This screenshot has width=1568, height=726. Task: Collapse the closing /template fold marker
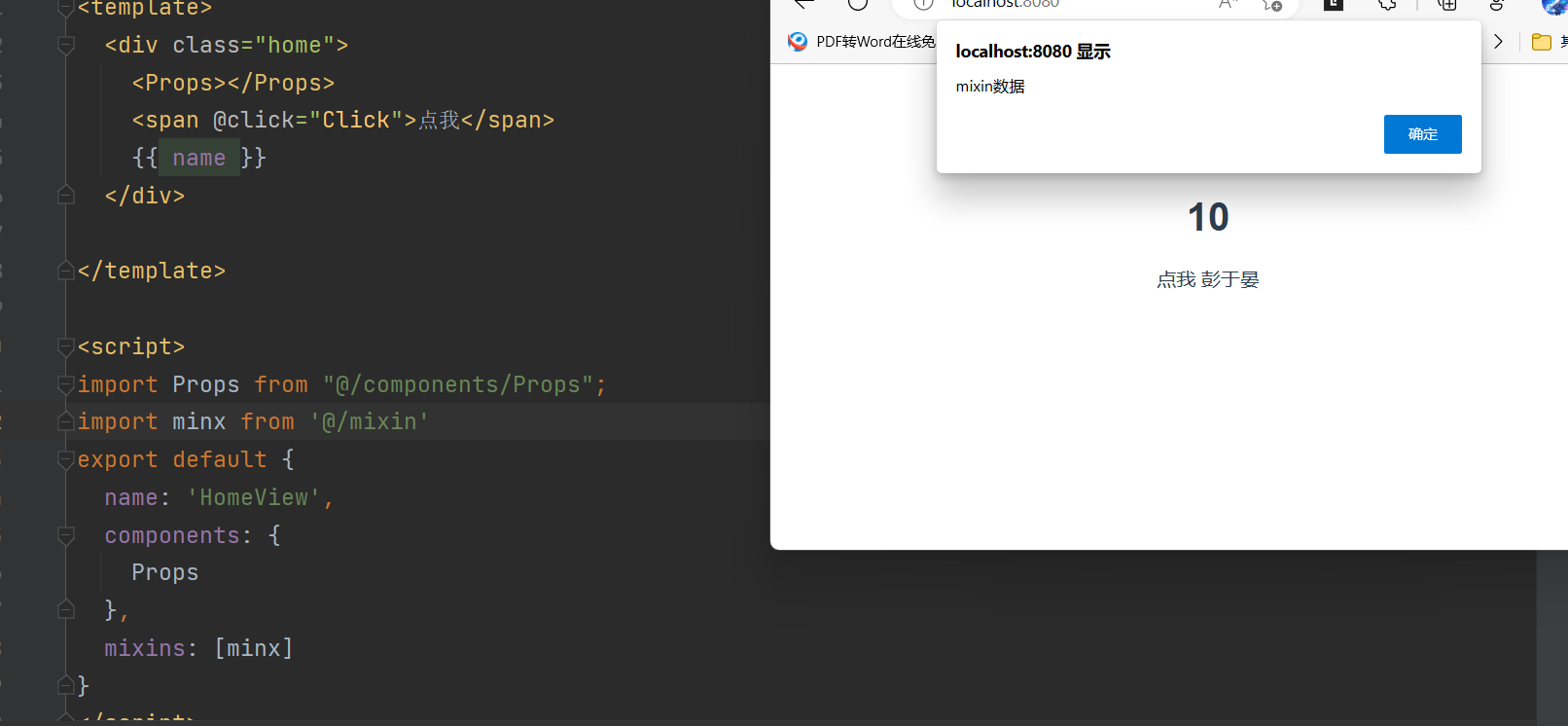tap(66, 271)
